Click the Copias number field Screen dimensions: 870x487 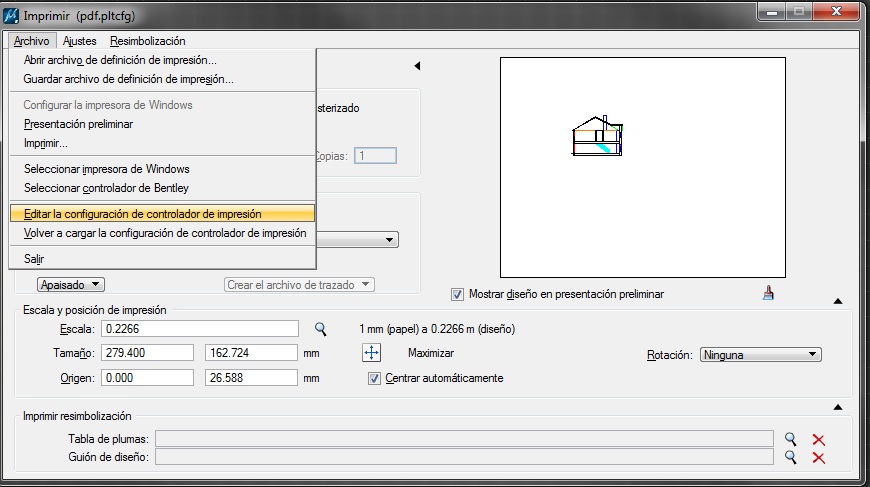pos(376,156)
